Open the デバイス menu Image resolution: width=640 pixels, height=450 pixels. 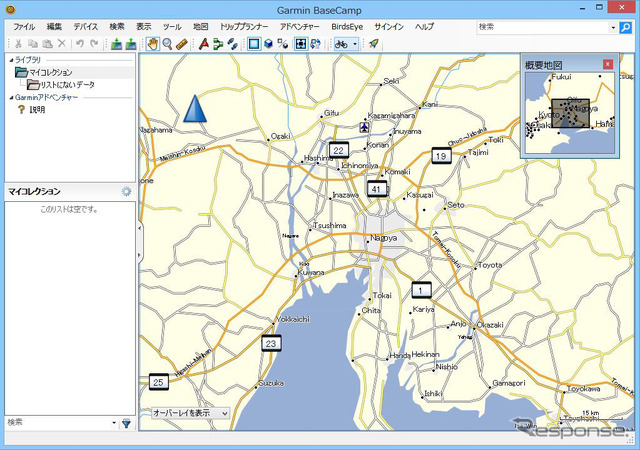point(86,27)
